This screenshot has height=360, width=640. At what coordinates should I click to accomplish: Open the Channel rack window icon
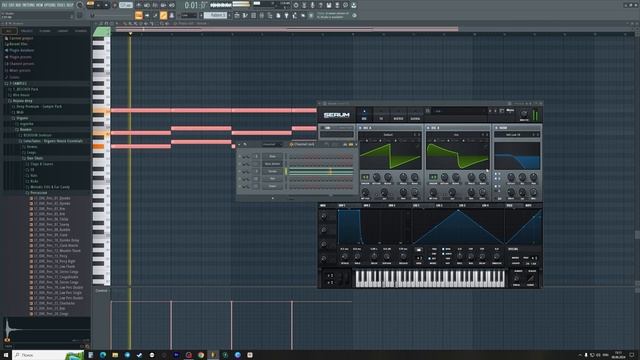tap(253, 15)
